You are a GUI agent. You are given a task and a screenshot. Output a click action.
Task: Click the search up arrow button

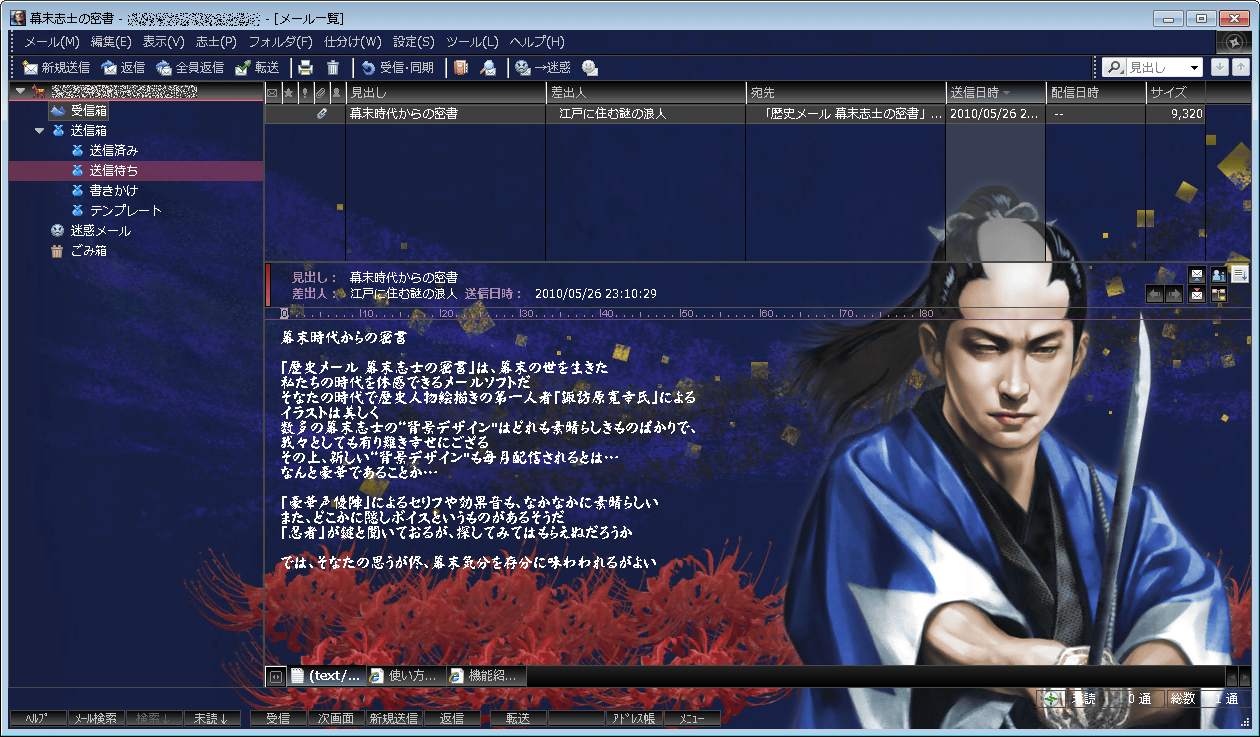[1240, 67]
